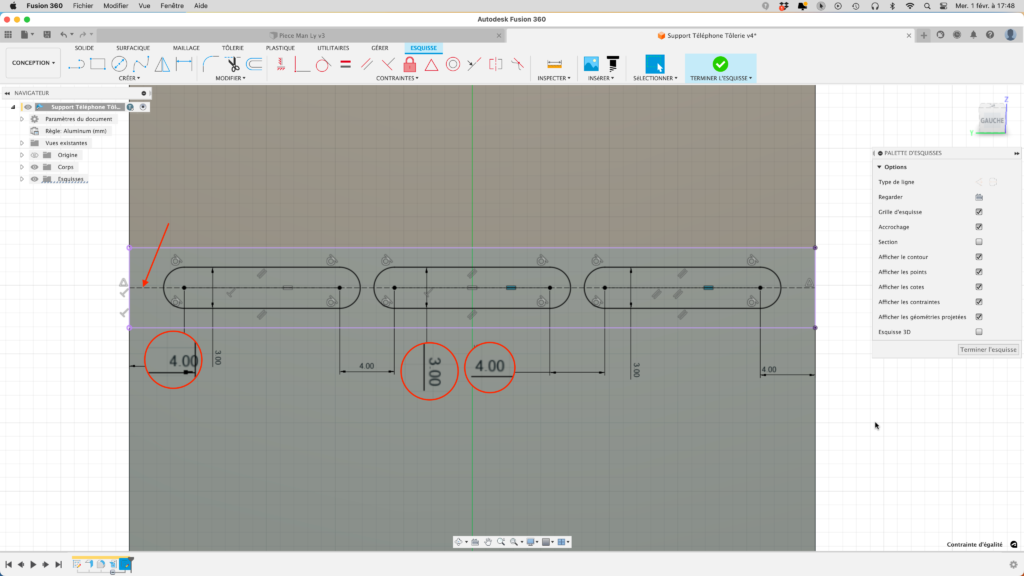Open the INSPECTER dropdown menu
This screenshot has height=576, width=1024.
click(x=554, y=78)
